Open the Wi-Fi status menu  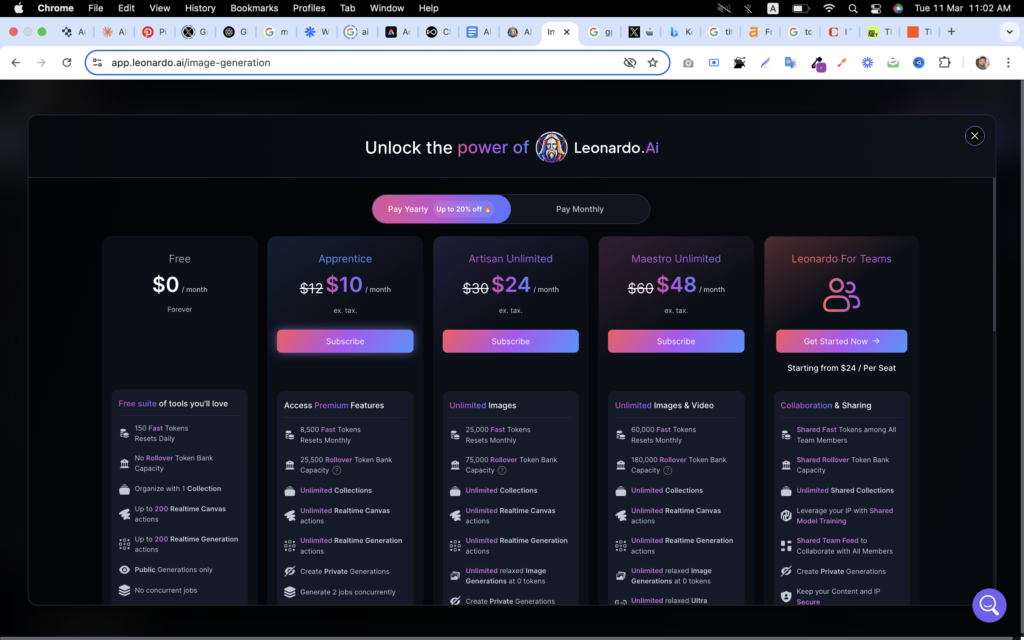tap(829, 8)
